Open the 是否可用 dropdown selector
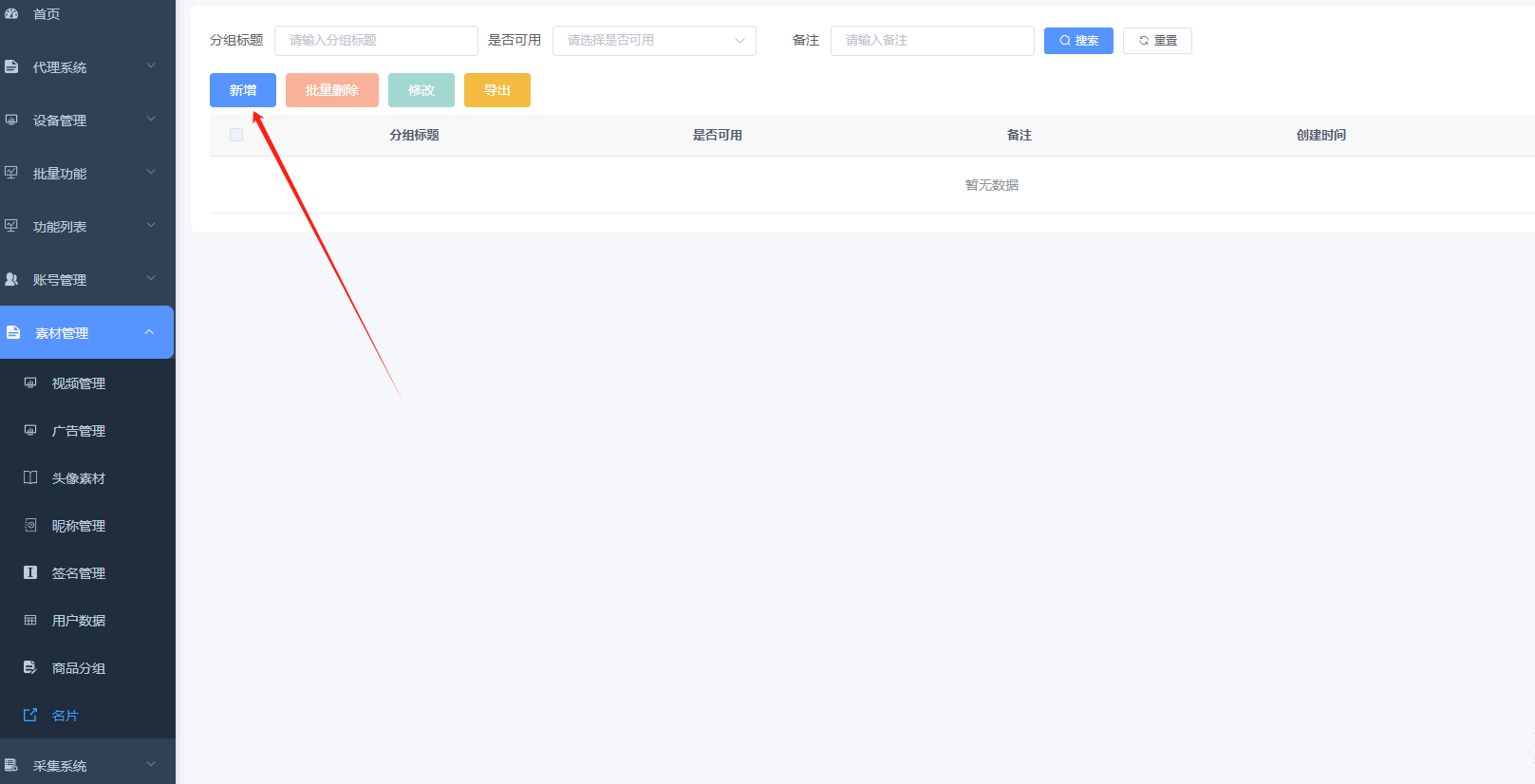 point(654,41)
